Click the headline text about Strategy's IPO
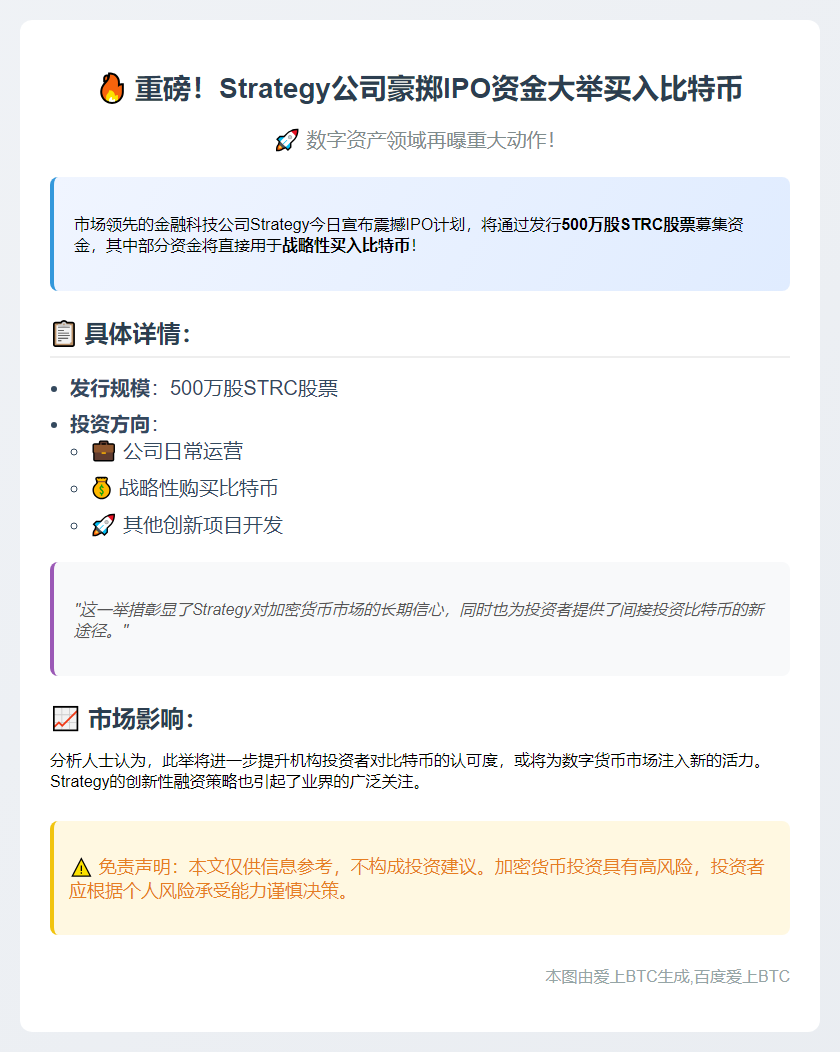This screenshot has height=1052, width=840. (x=438, y=89)
